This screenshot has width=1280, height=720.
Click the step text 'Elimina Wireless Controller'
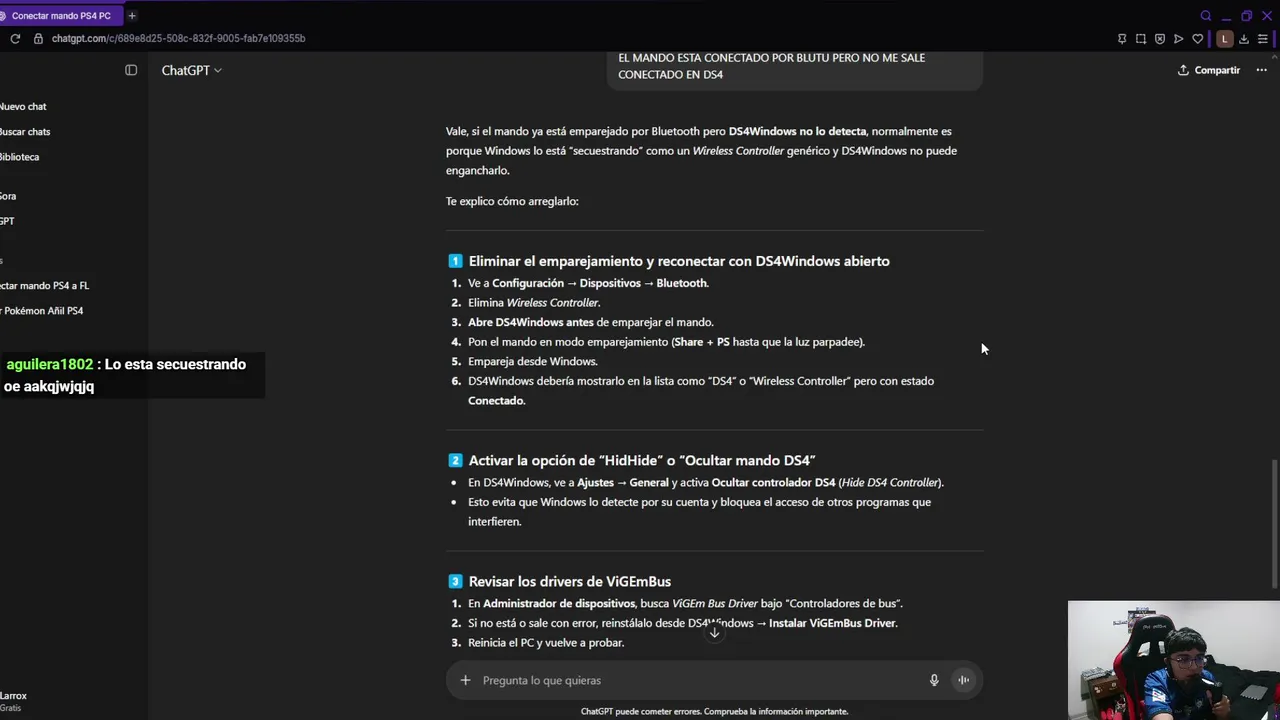click(x=534, y=303)
